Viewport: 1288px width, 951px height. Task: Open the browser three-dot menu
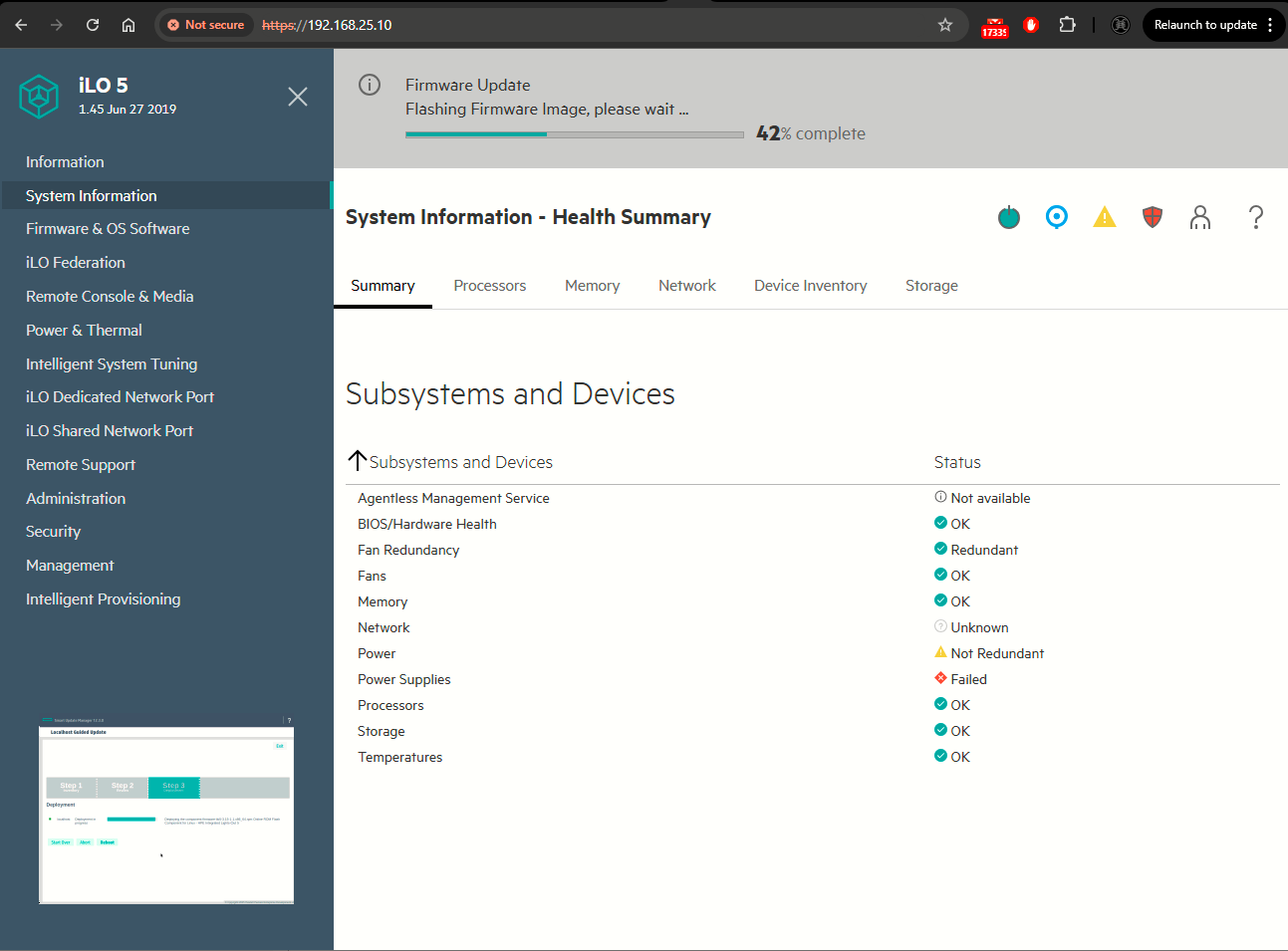click(x=1270, y=25)
